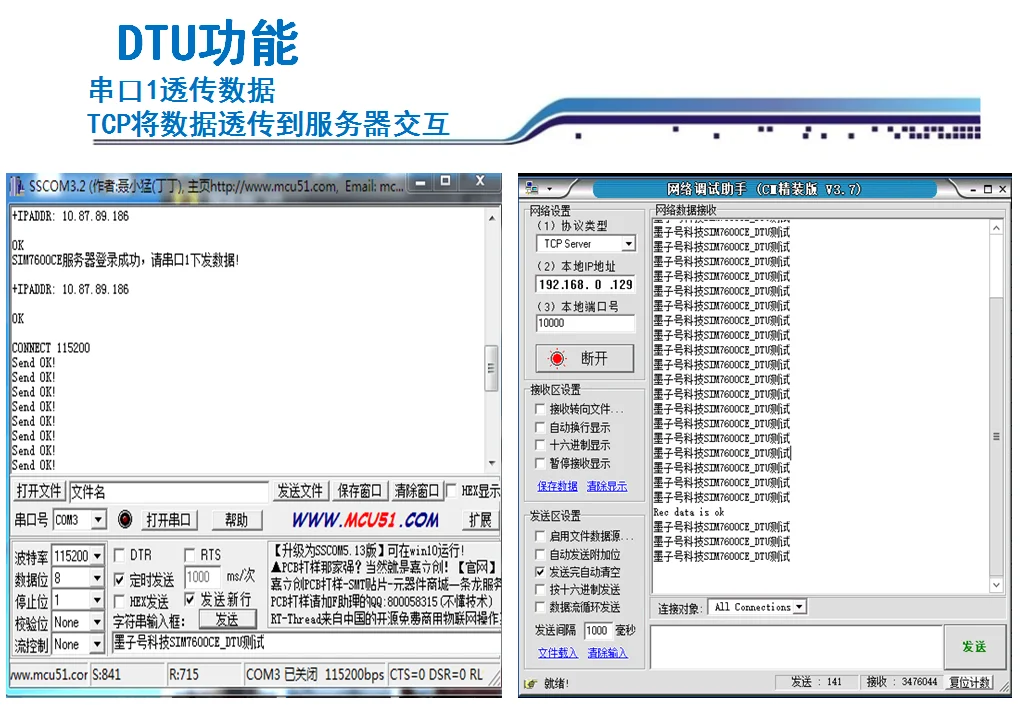Click the 扩展 button
The width and height of the screenshot is (1020, 718).
[x=480, y=520]
